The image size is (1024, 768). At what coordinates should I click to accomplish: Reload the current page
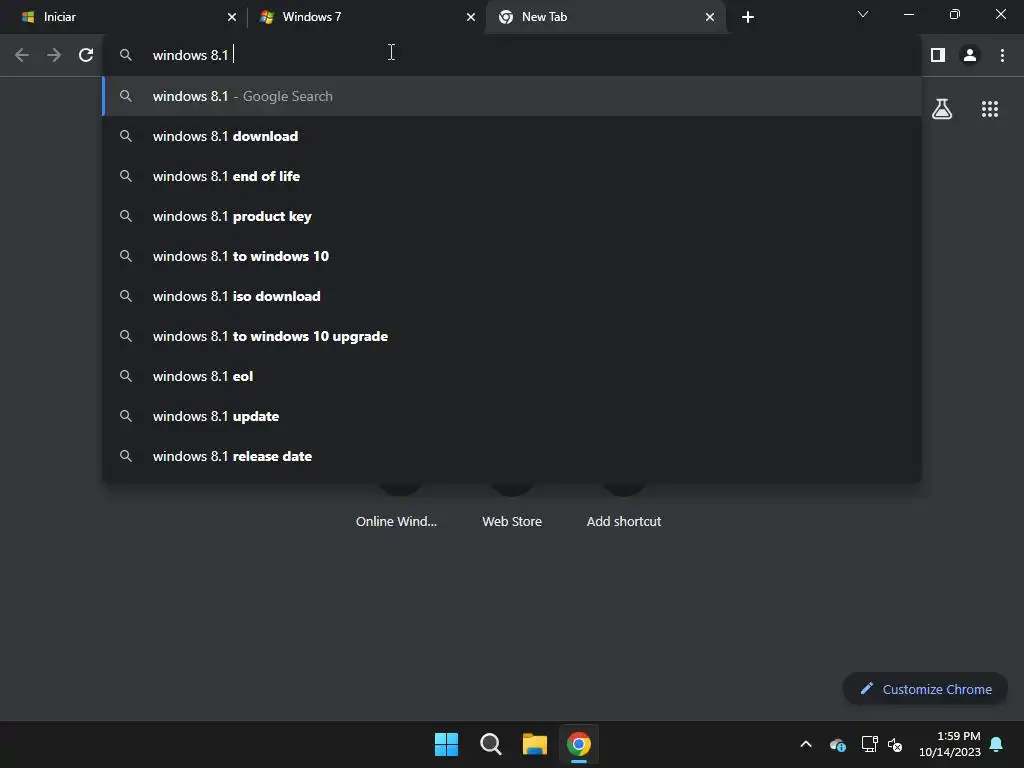pos(86,55)
